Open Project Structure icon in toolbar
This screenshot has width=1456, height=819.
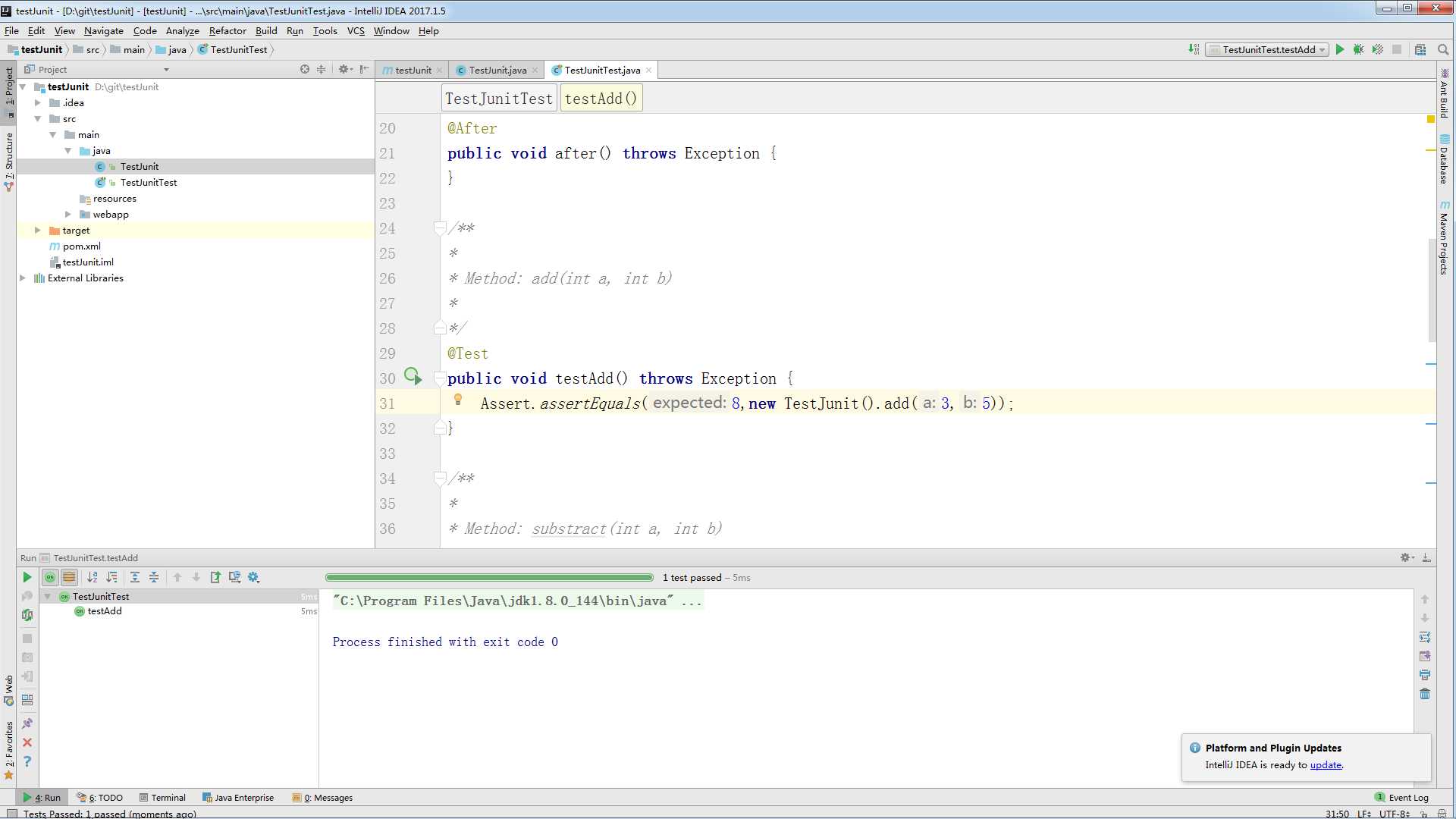tap(1420, 49)
